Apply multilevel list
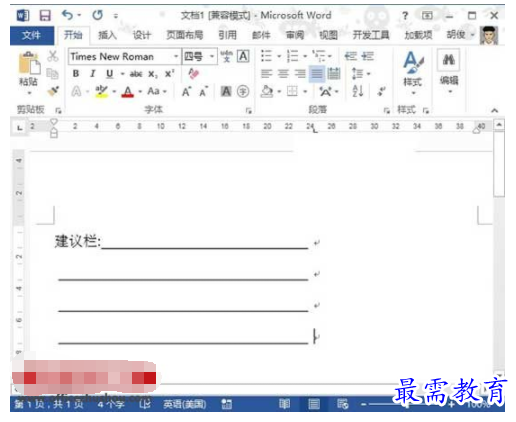 point(319,56)
